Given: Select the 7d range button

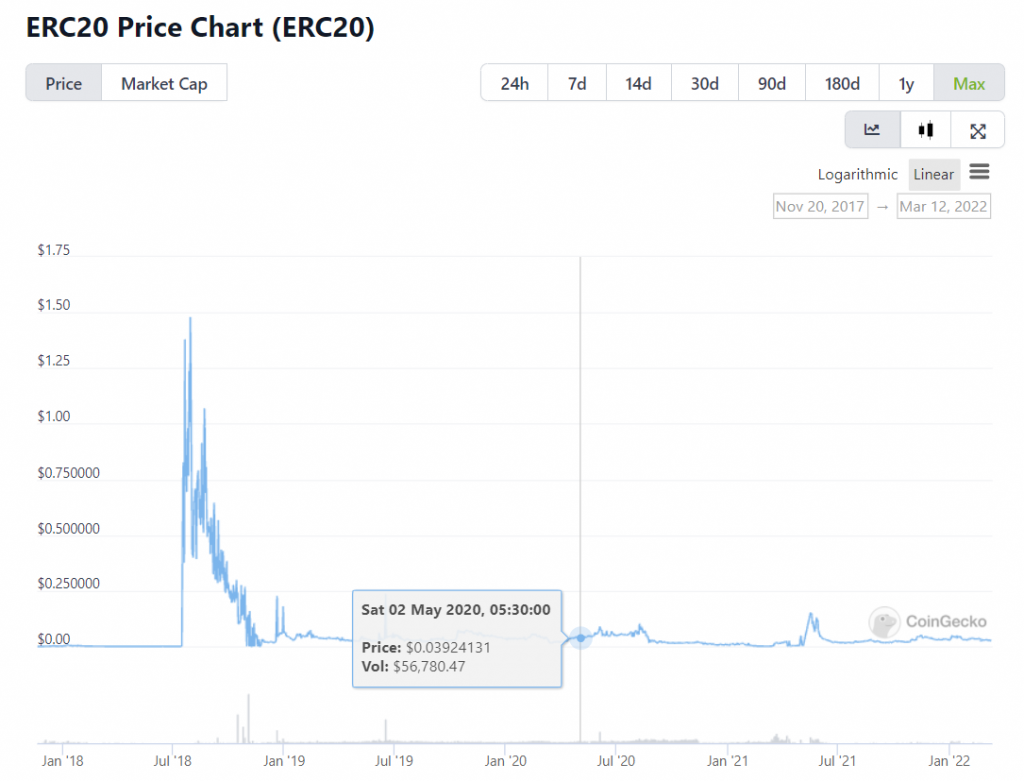Looking at the screenshot, I should [577, 83].
